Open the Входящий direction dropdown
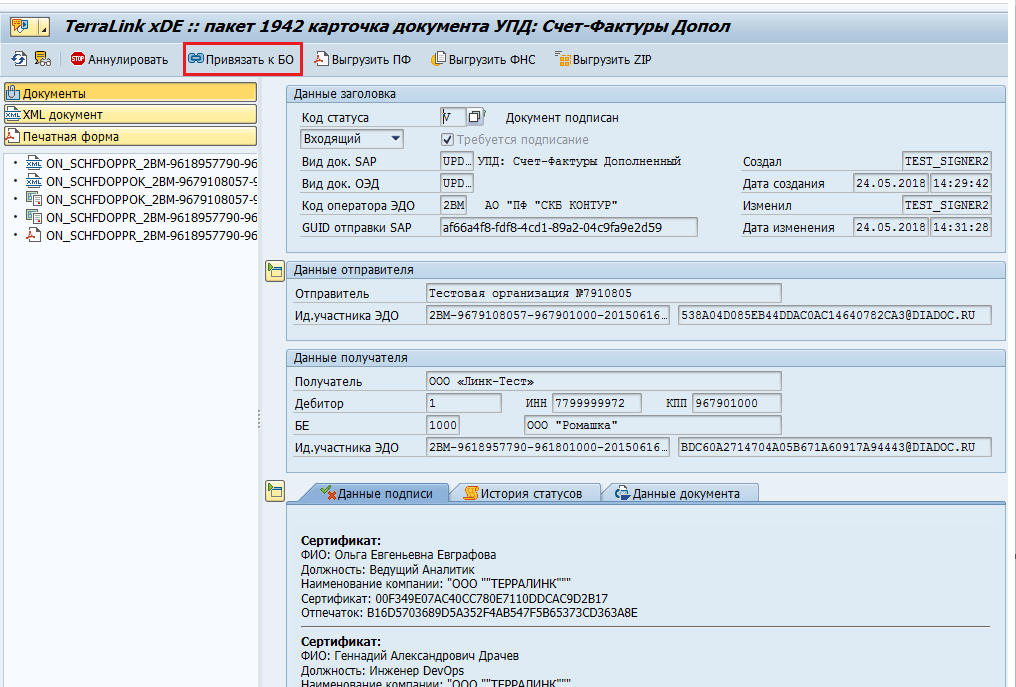The height and width of the screenshot is (687, 1016). [x=352, y=139]
